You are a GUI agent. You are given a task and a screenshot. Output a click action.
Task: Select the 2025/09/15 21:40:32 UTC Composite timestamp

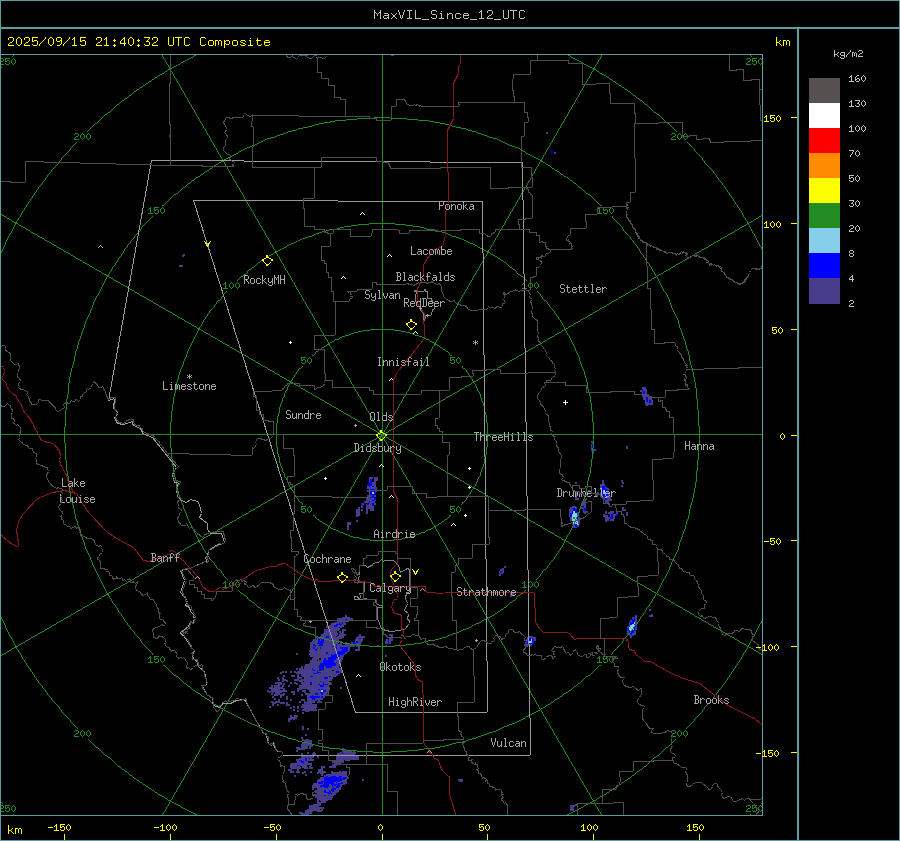[x=138, y=42]
